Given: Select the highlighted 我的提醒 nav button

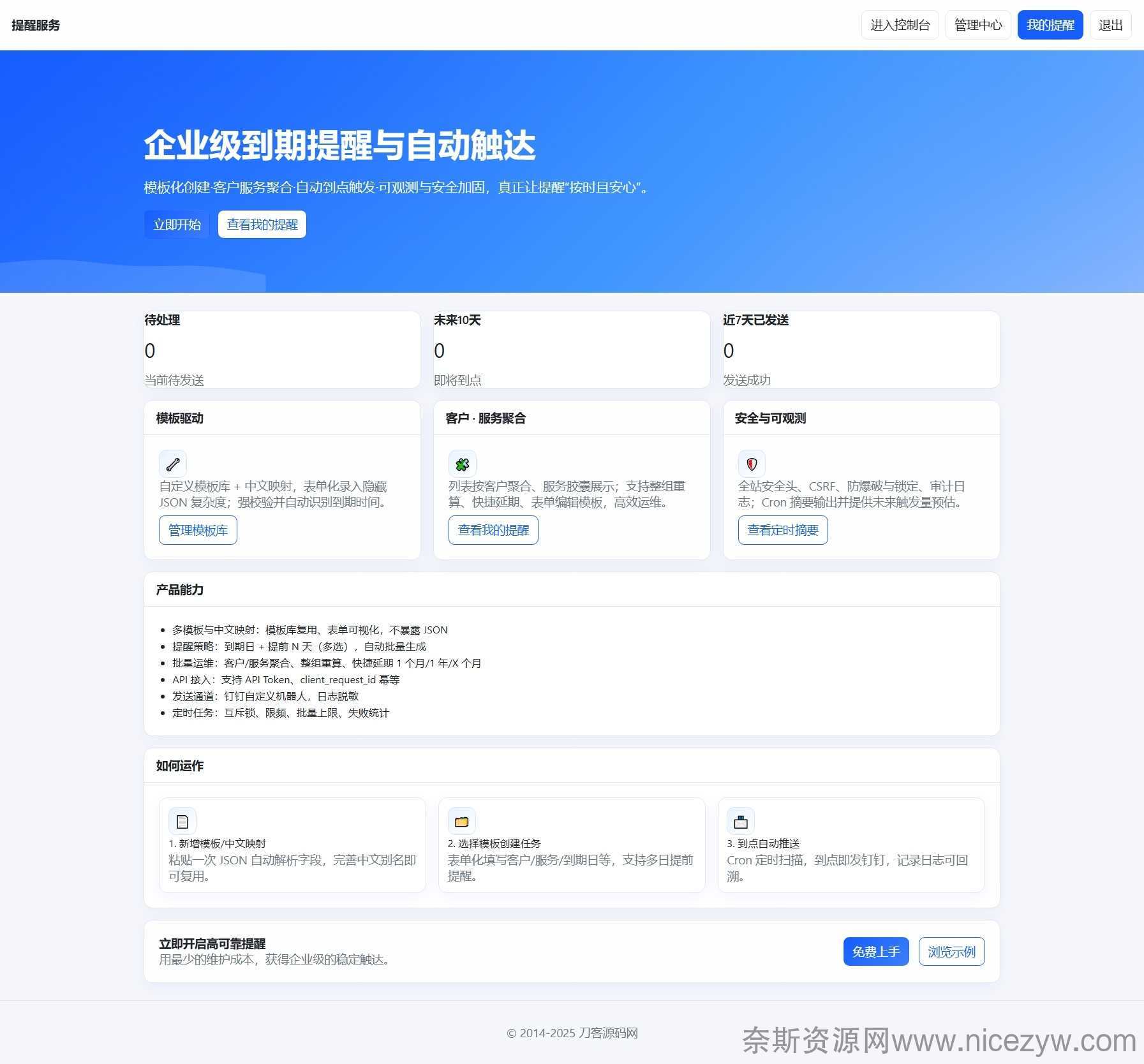Looking at the screenshot, I should click(x=1050, y=25).
